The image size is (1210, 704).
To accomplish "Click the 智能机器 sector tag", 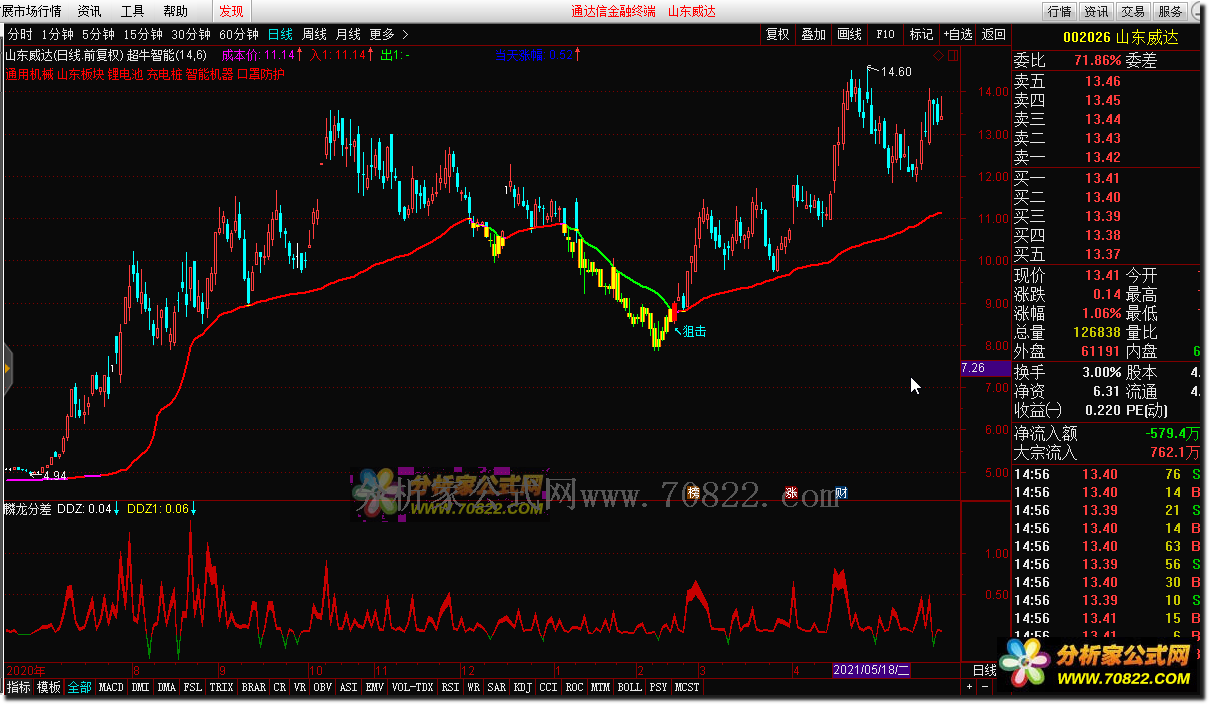I will point(209,74).
